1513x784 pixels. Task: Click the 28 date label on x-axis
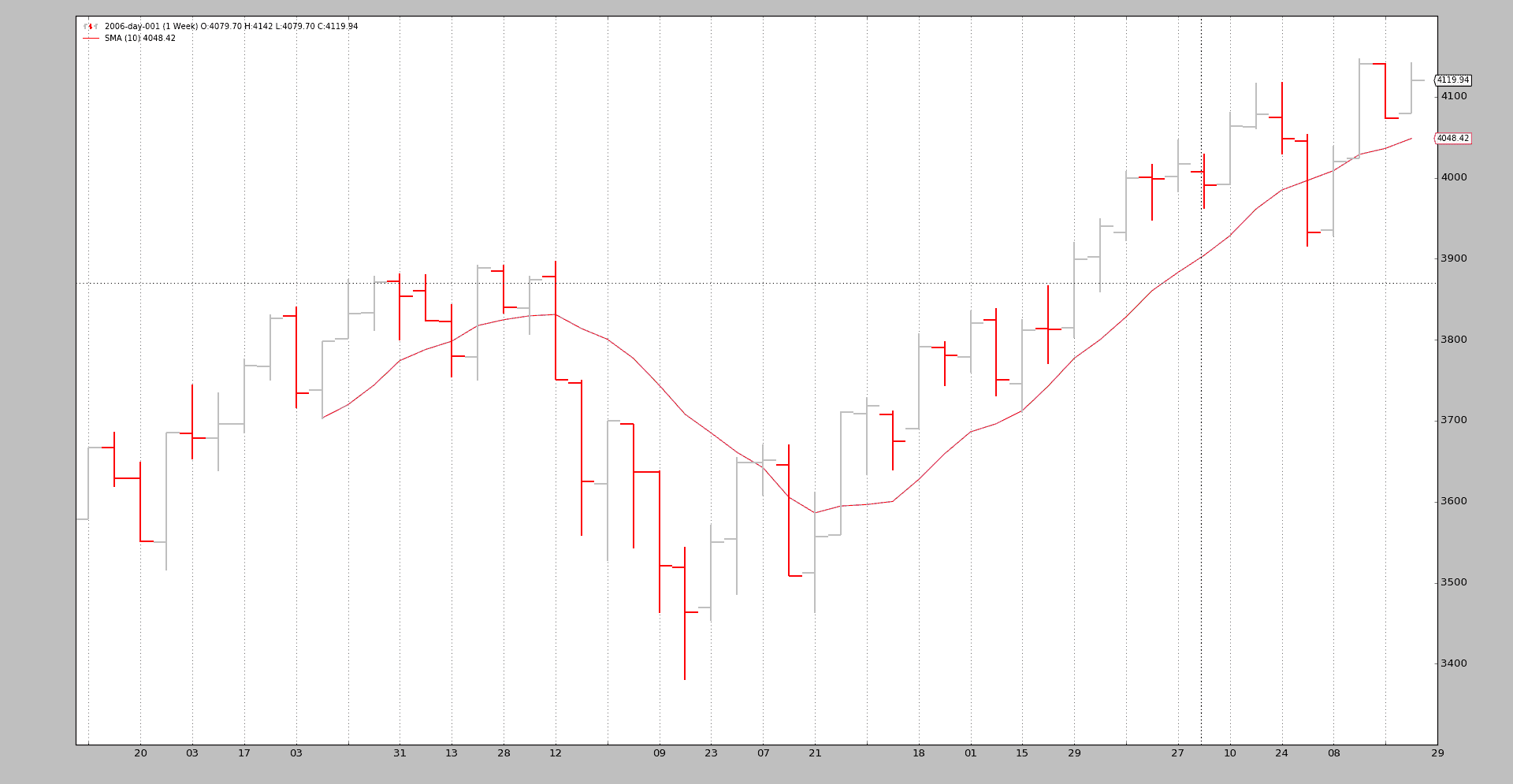click(x=504, y=753)
